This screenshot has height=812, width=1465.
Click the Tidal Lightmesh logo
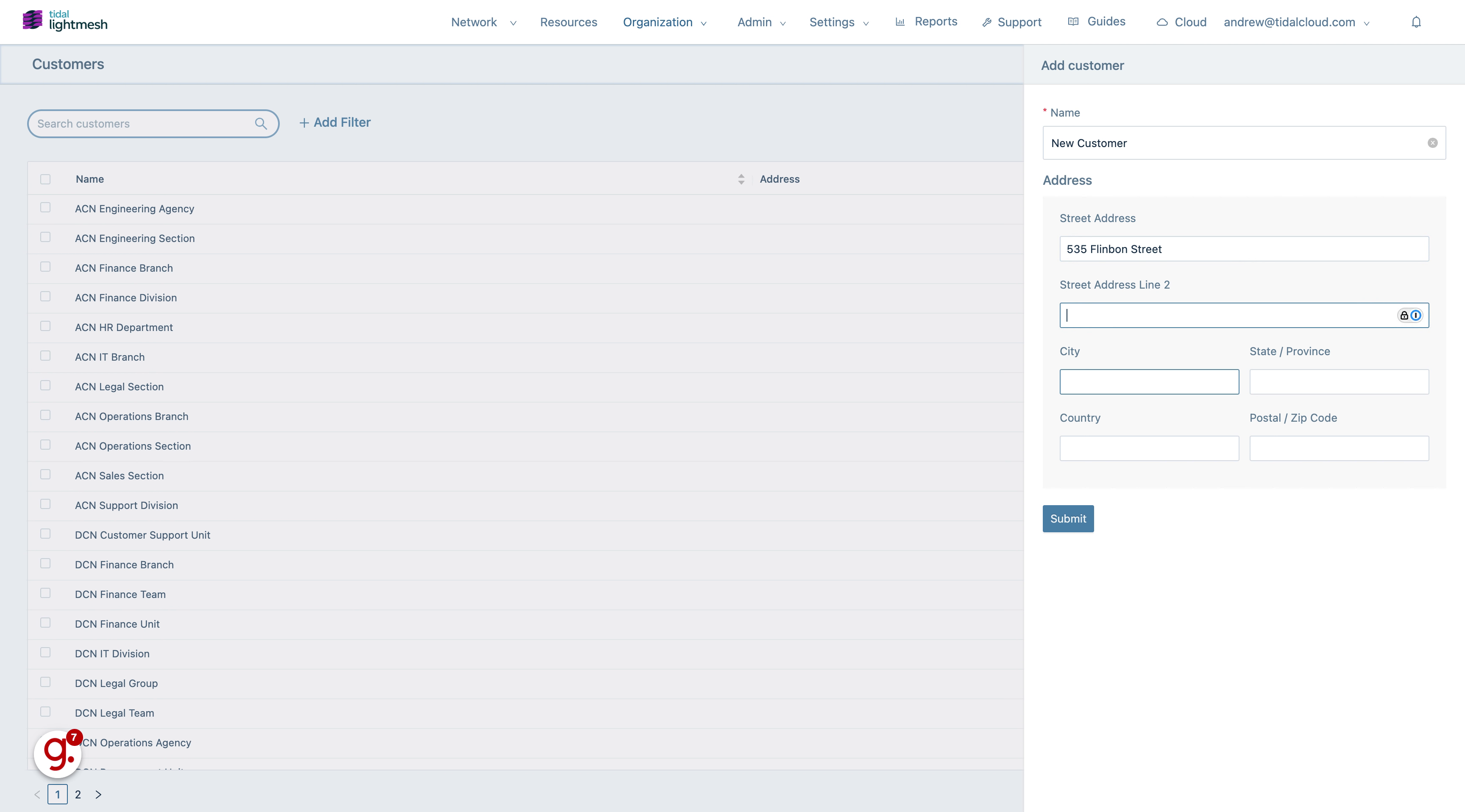tap(65, 21)
